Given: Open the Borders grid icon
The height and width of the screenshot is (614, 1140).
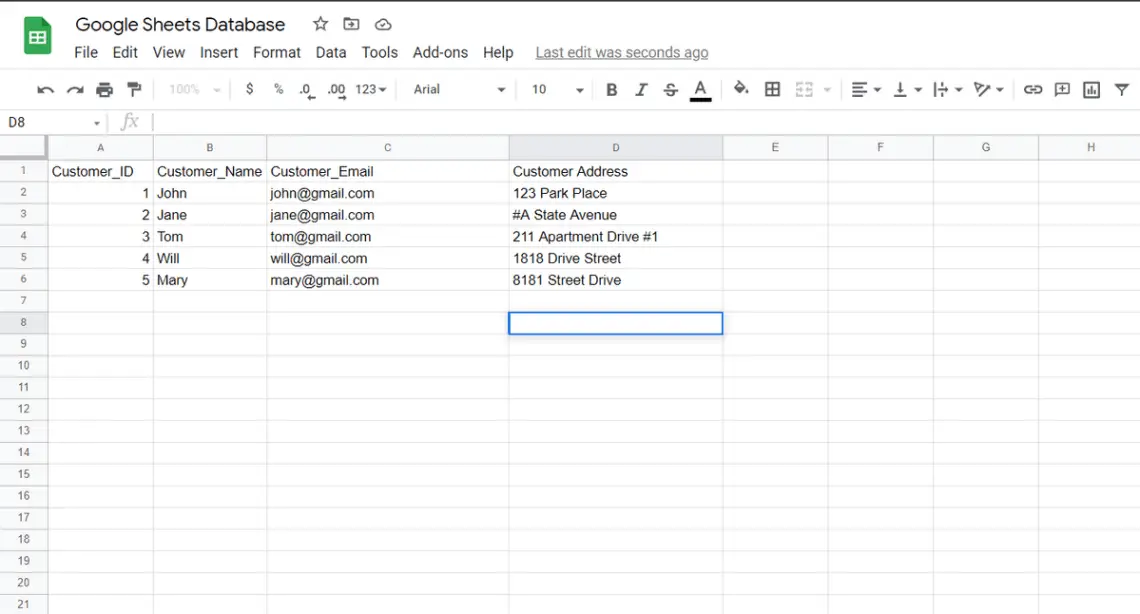Looking at the screenshot, I should 772,90.
